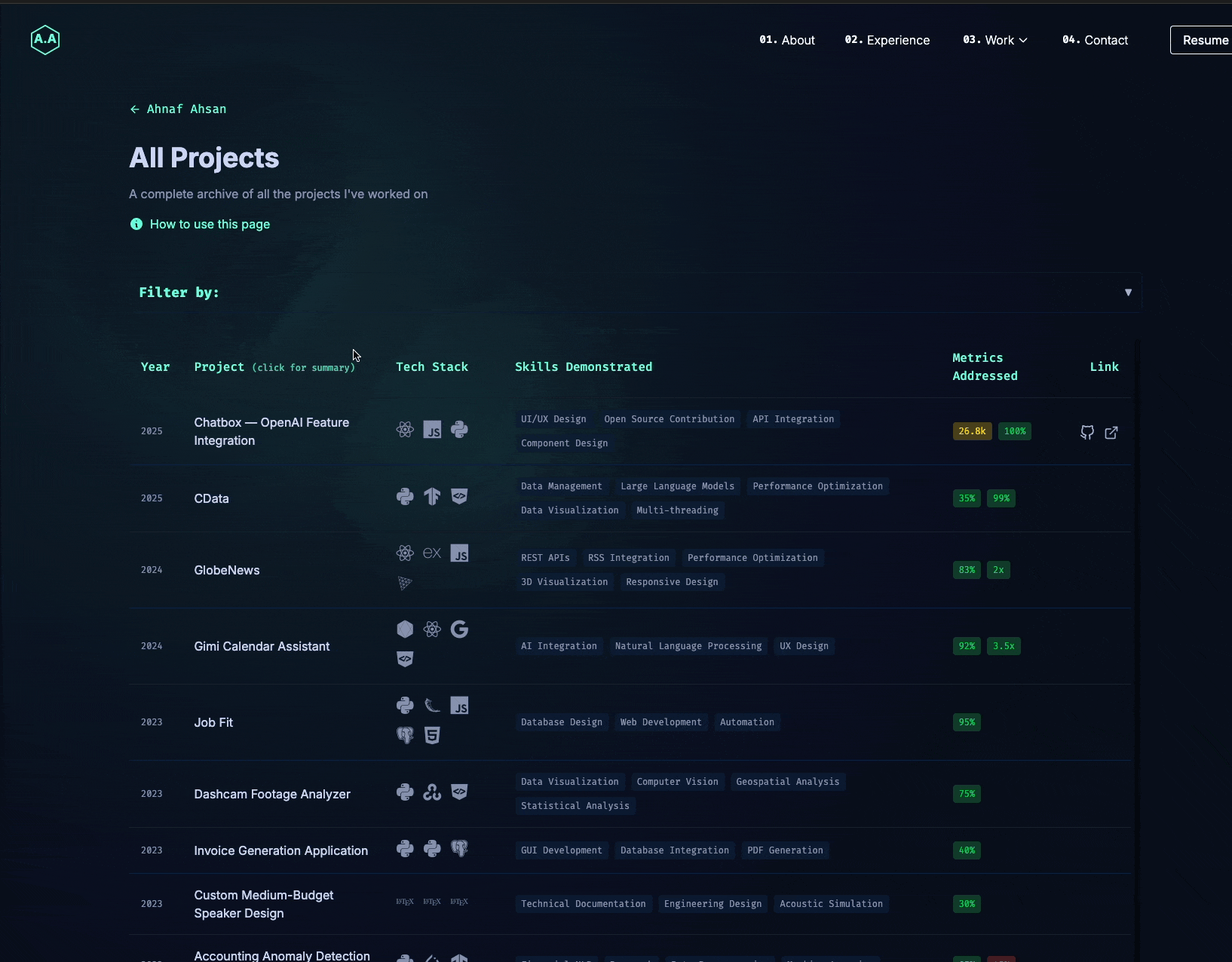This screenshot has height=962, width=1232.
Task: Click the Resume button
Action: click(1204, 40)
